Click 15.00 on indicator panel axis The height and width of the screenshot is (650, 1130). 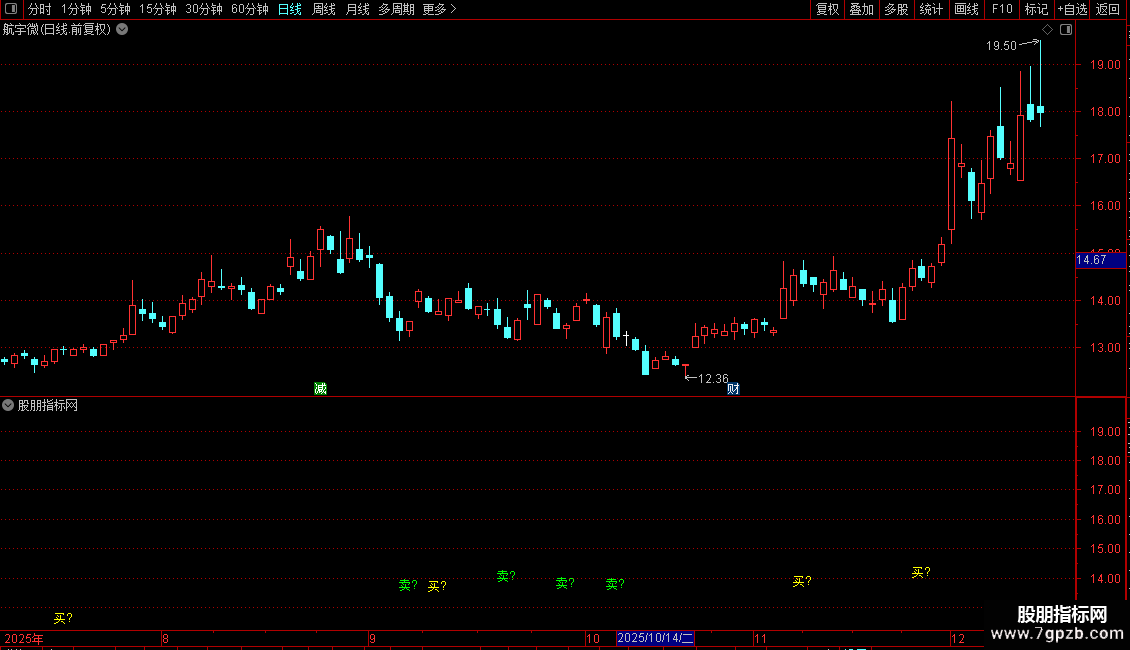(x=1105, y=548)
